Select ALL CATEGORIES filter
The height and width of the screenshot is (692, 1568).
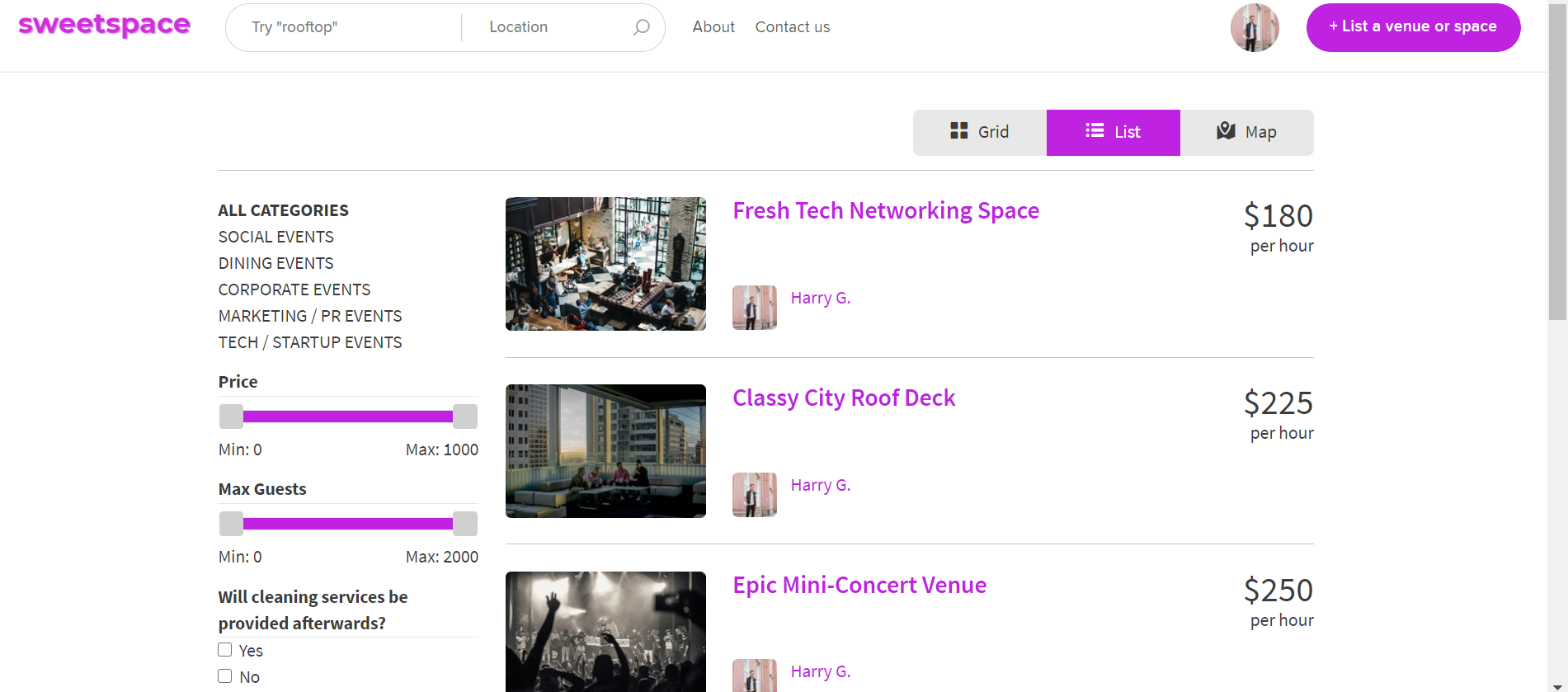click(x=284, y=210)
